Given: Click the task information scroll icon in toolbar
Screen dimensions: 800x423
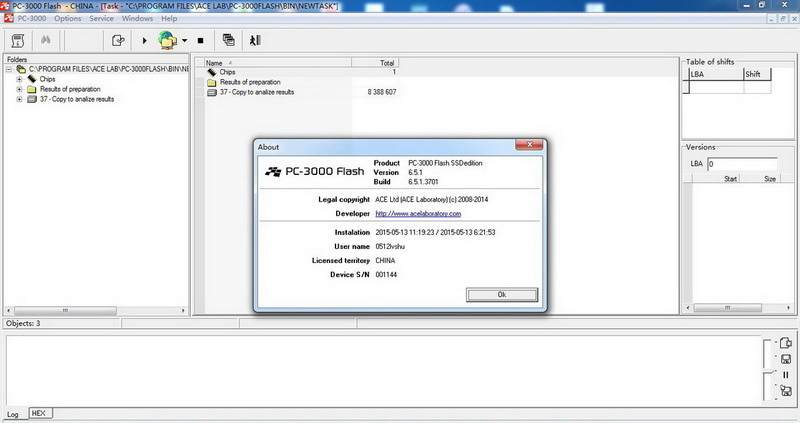Looking at the screenshot, I should click(x=18, y=40).
